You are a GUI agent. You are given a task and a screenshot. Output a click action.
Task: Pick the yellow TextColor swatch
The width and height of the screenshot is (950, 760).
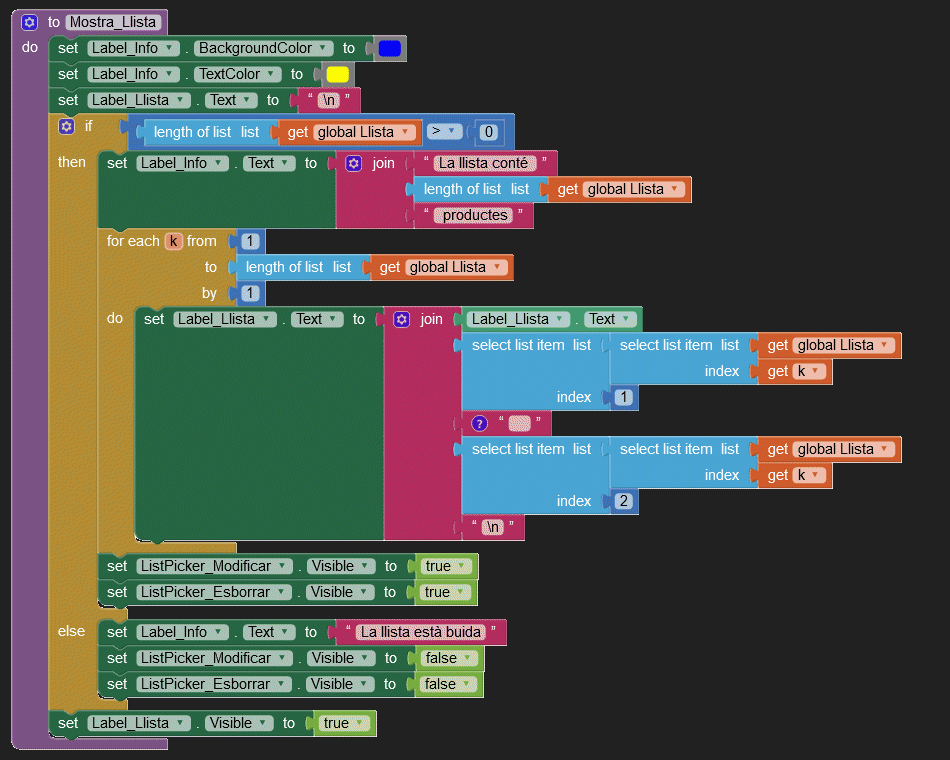338,74
